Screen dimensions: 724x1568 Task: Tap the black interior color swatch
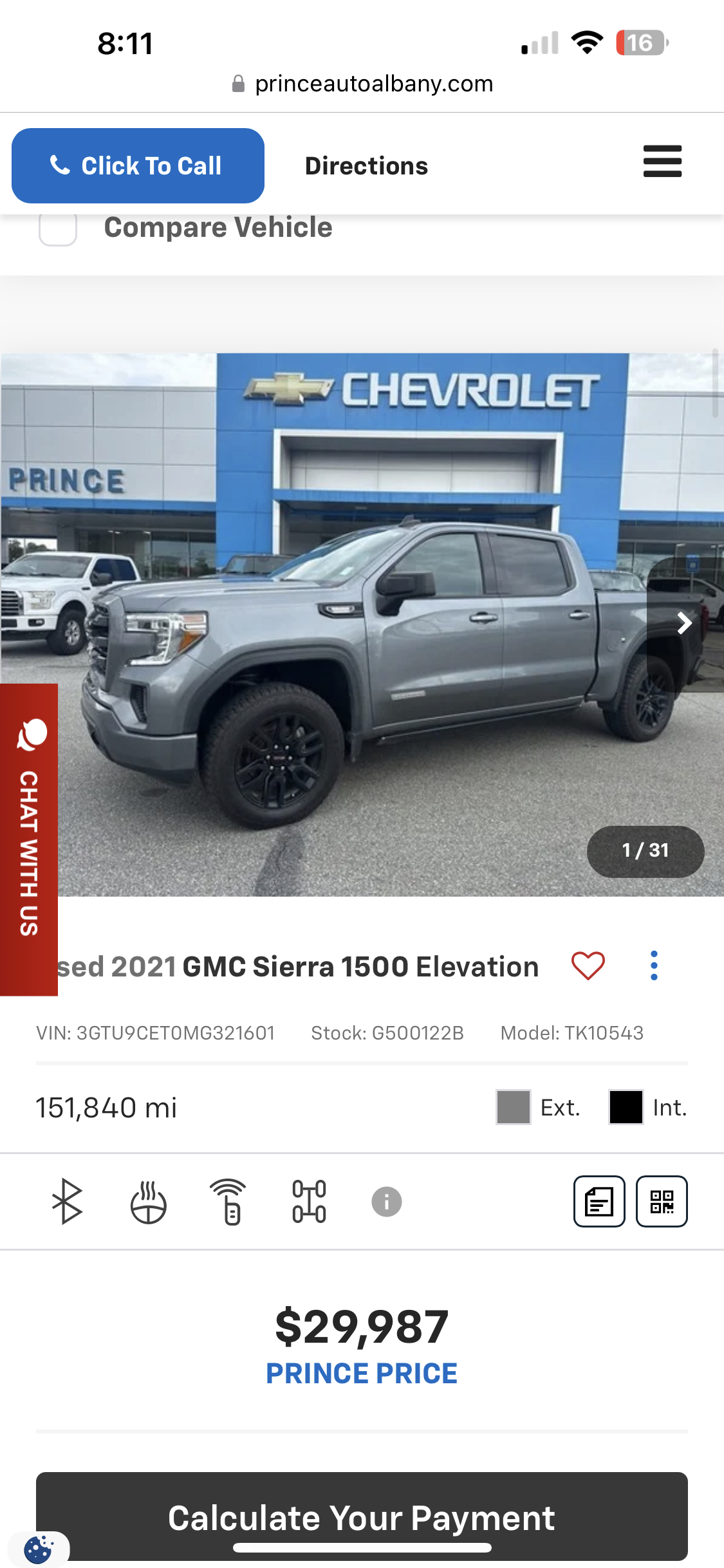coord(626,1107)
